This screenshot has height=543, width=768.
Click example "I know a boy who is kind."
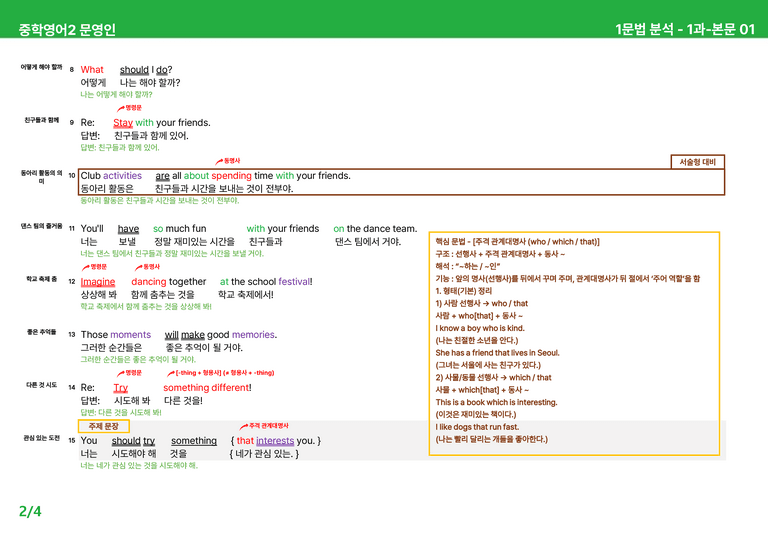[480, 328]
